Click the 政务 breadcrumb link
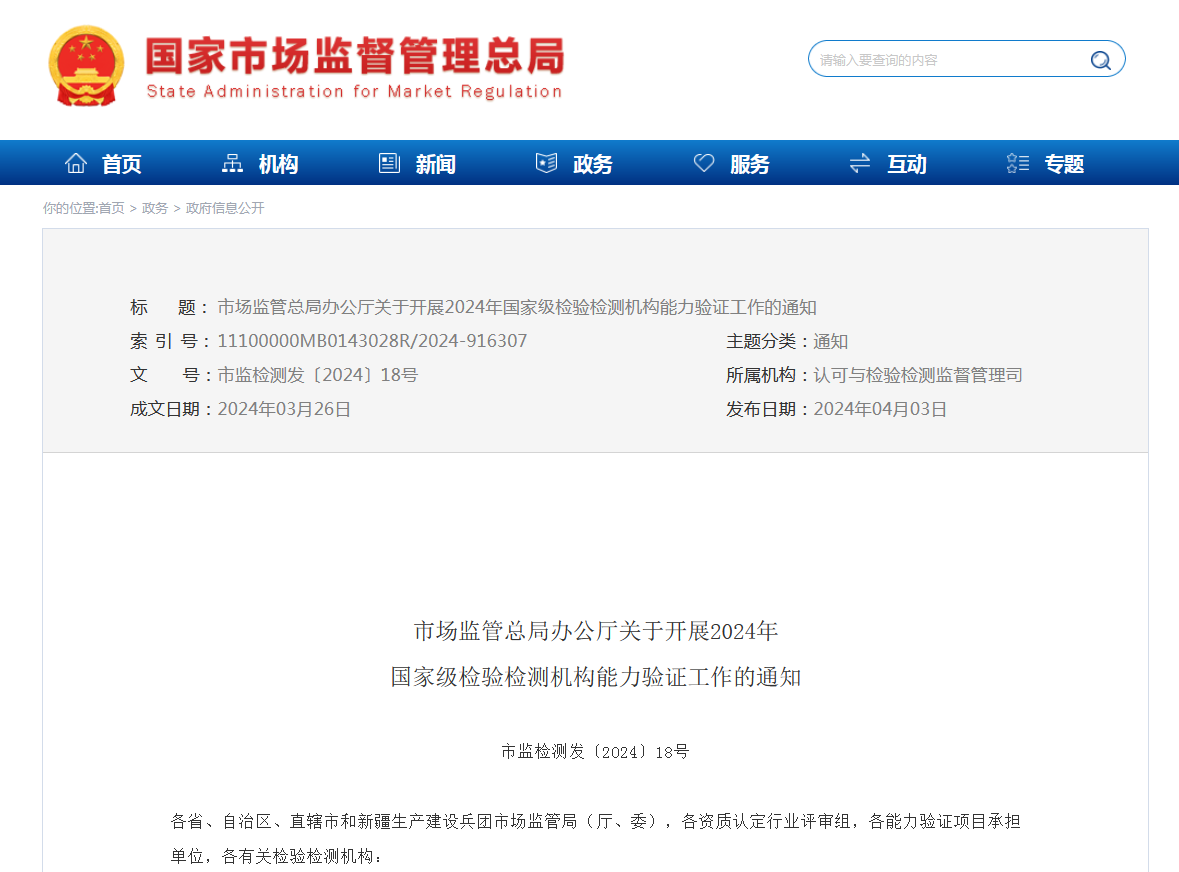 pos(154,208)
